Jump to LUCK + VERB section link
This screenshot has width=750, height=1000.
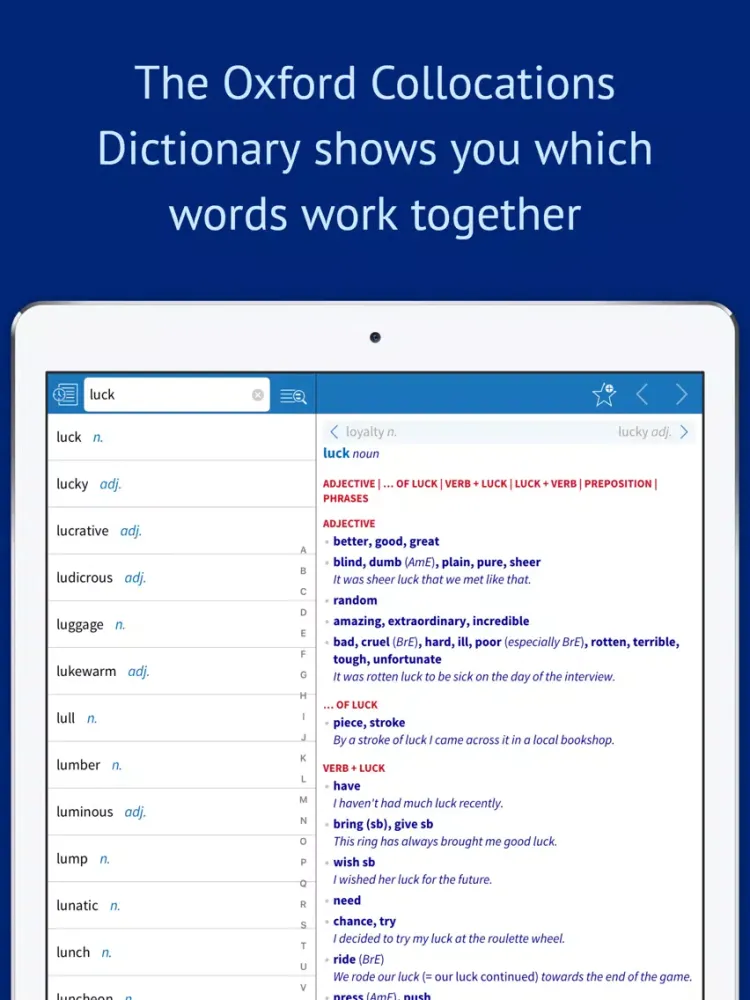click(545, 484)
